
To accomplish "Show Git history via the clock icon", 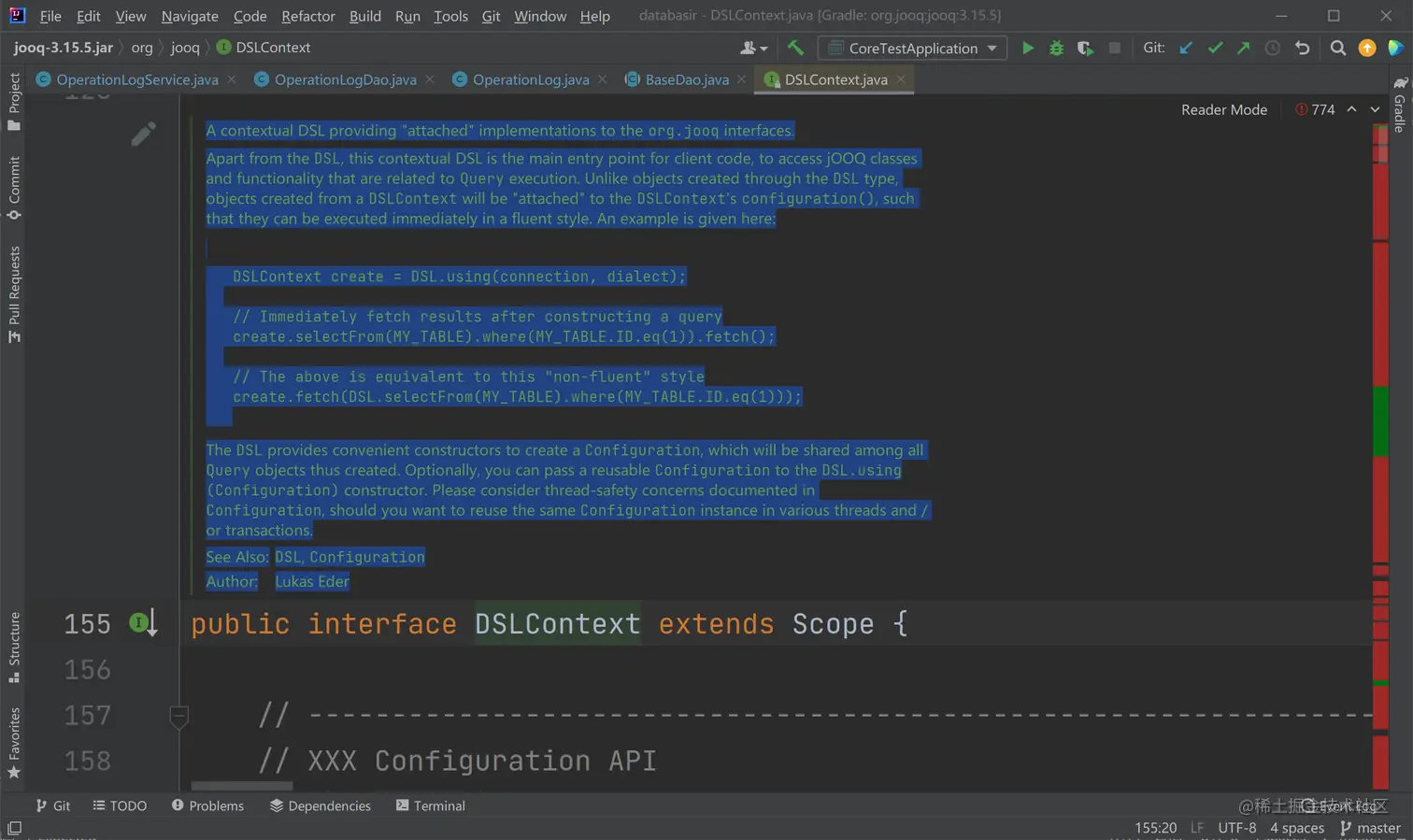I will (1273, 48).
